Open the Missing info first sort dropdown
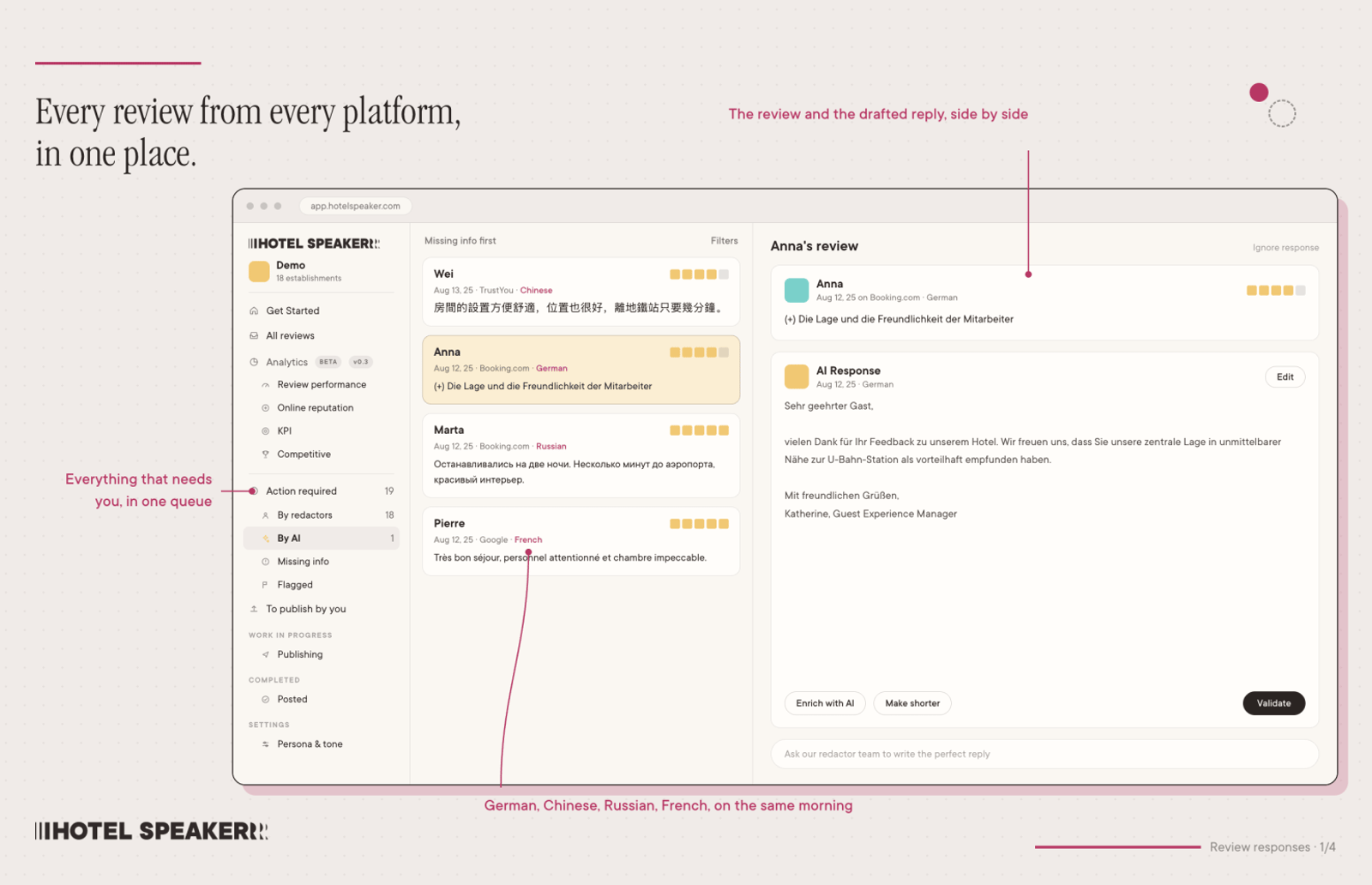 coord(460,241)
